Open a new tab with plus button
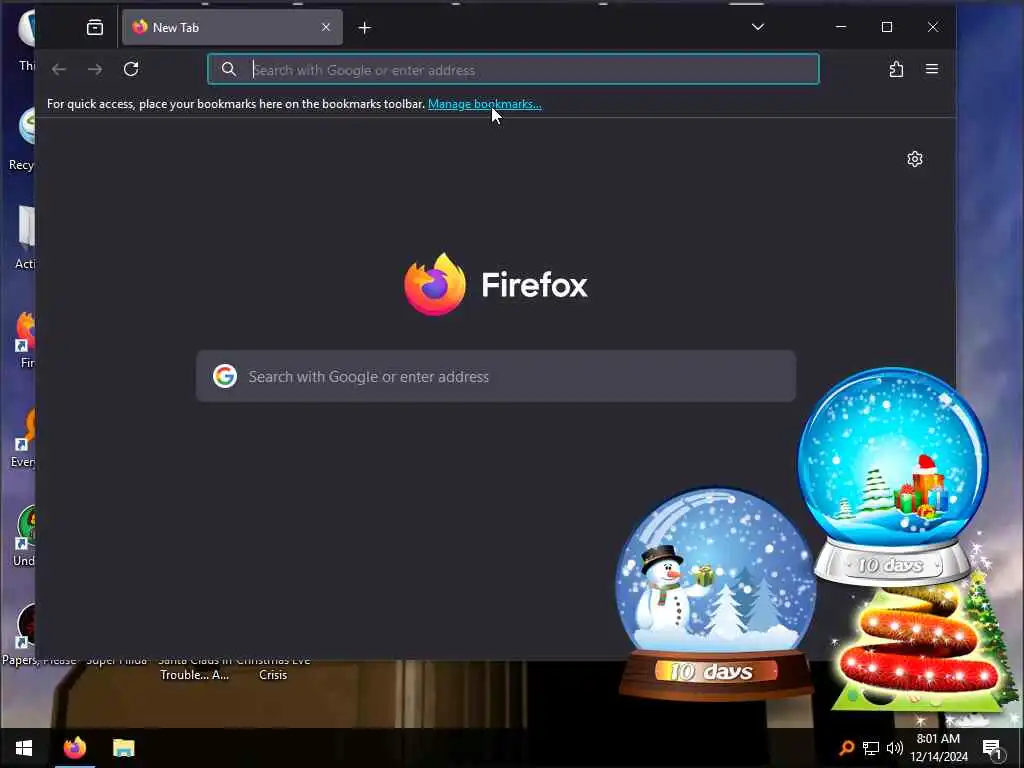Screen dimensions: 1024x768 [365, 28]
